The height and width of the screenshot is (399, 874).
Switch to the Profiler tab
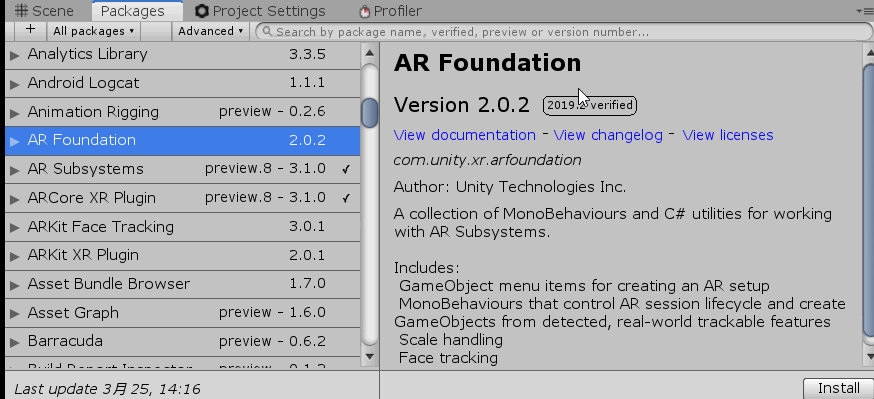390,11
